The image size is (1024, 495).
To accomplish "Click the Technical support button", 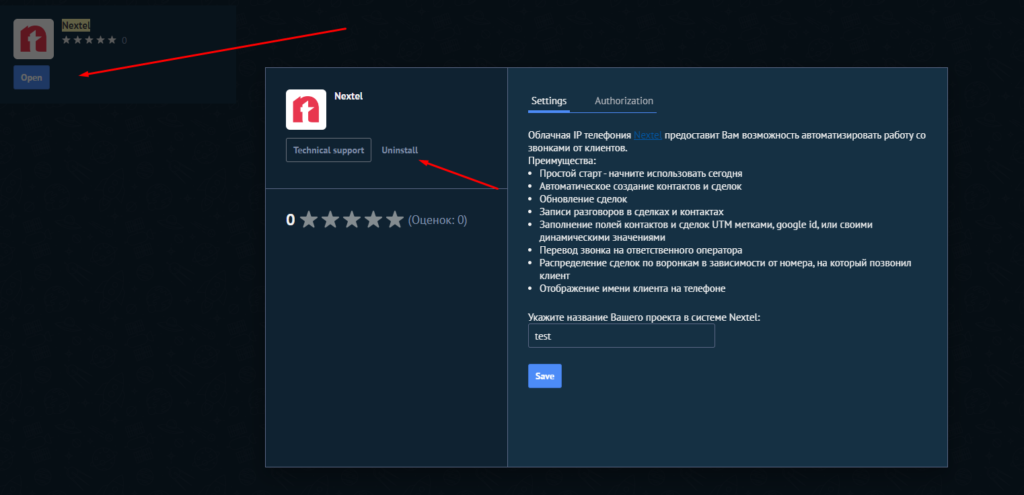I will (328, 151).
